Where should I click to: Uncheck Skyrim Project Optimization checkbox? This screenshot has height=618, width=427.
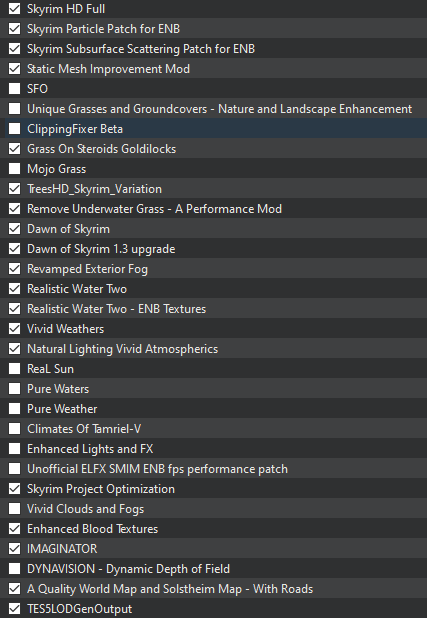[x=15, y=489]
